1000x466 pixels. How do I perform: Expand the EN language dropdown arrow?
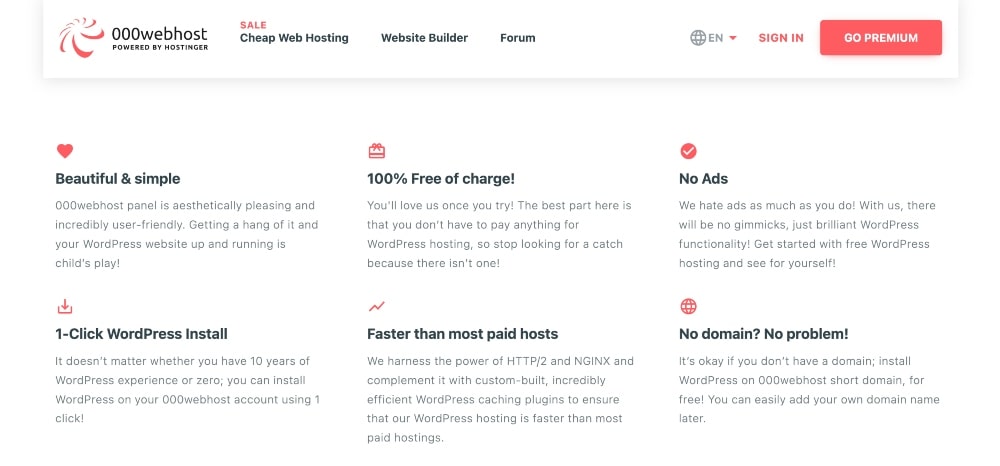click(x=733, y=38)
